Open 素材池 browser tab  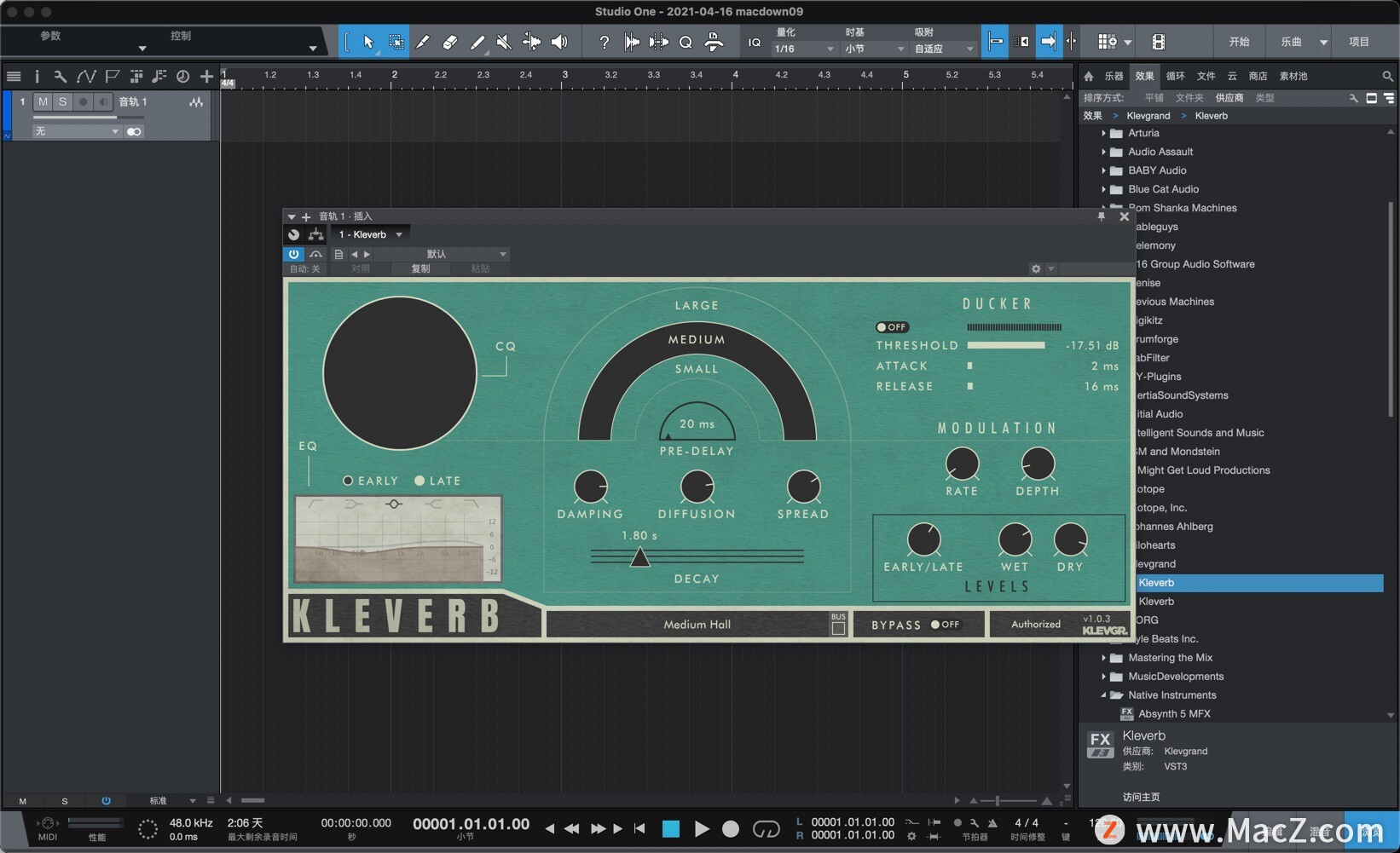pos(1293,76)
